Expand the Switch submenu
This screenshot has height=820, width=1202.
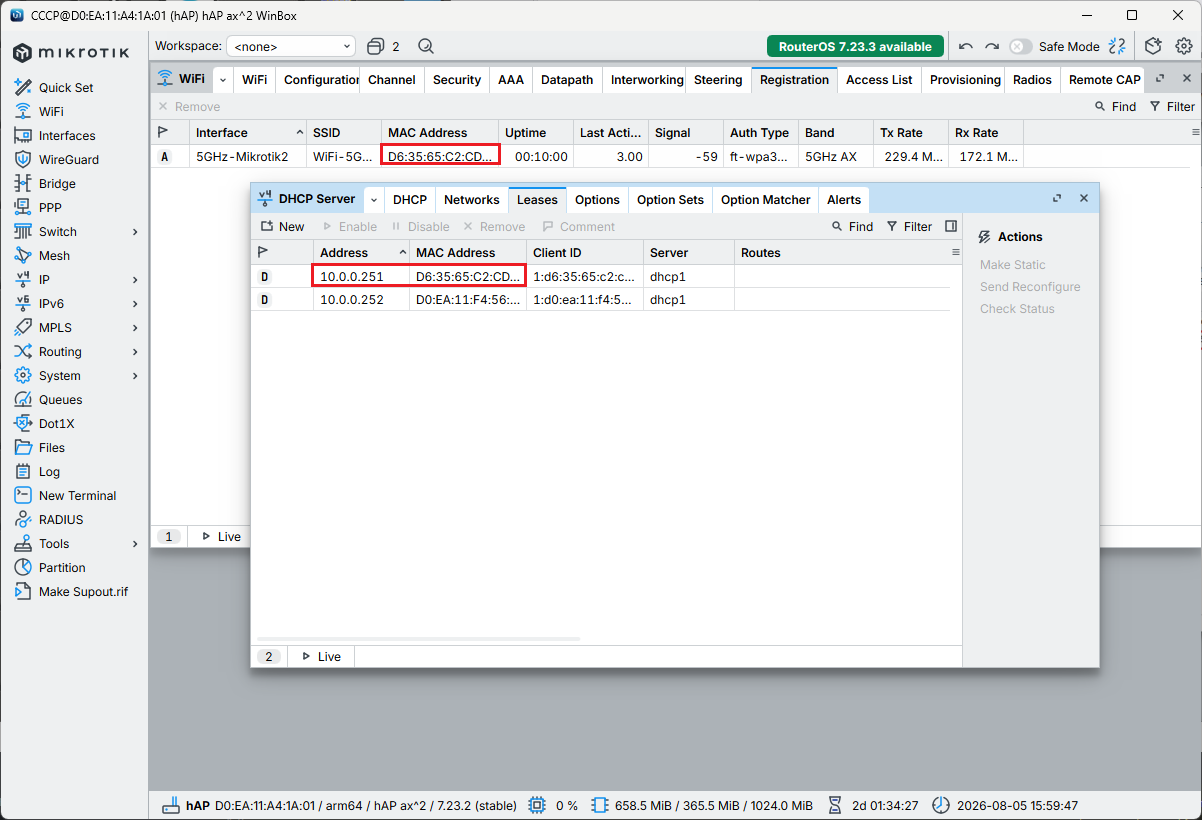(135, 232)
